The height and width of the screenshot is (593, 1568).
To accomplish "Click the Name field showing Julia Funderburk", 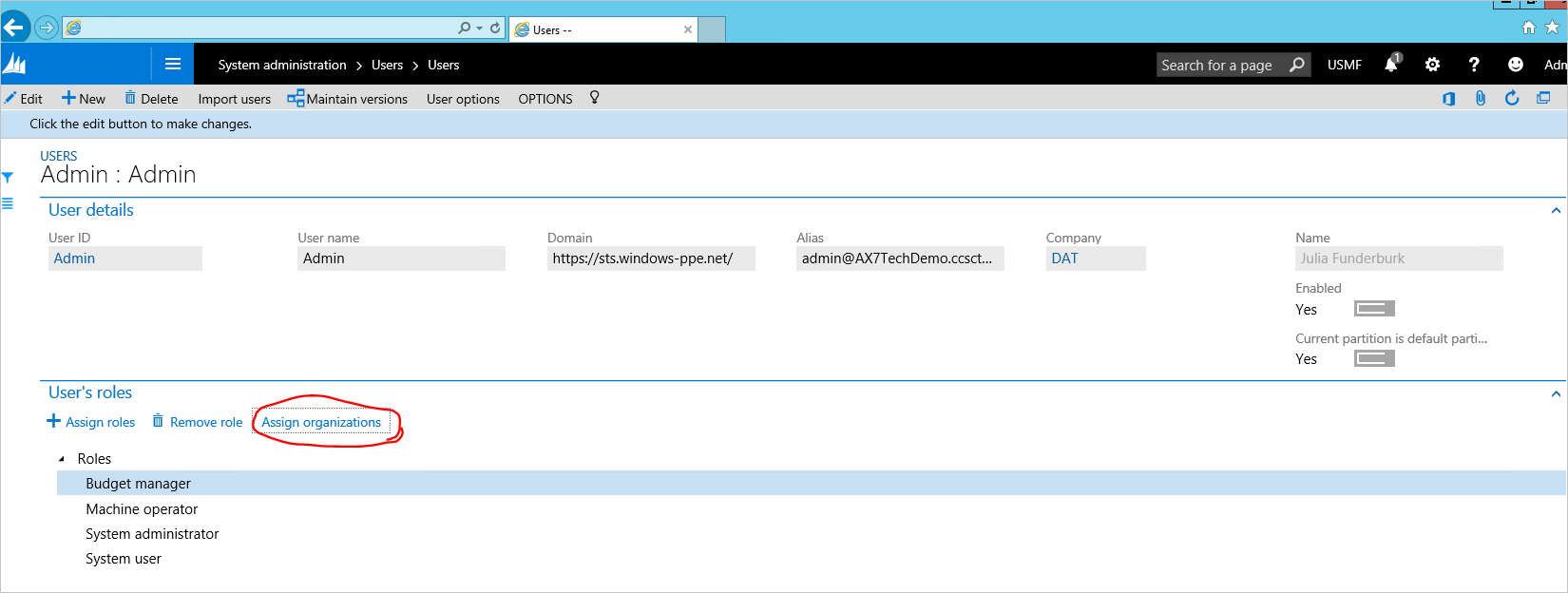I will tap(1399, 258).
